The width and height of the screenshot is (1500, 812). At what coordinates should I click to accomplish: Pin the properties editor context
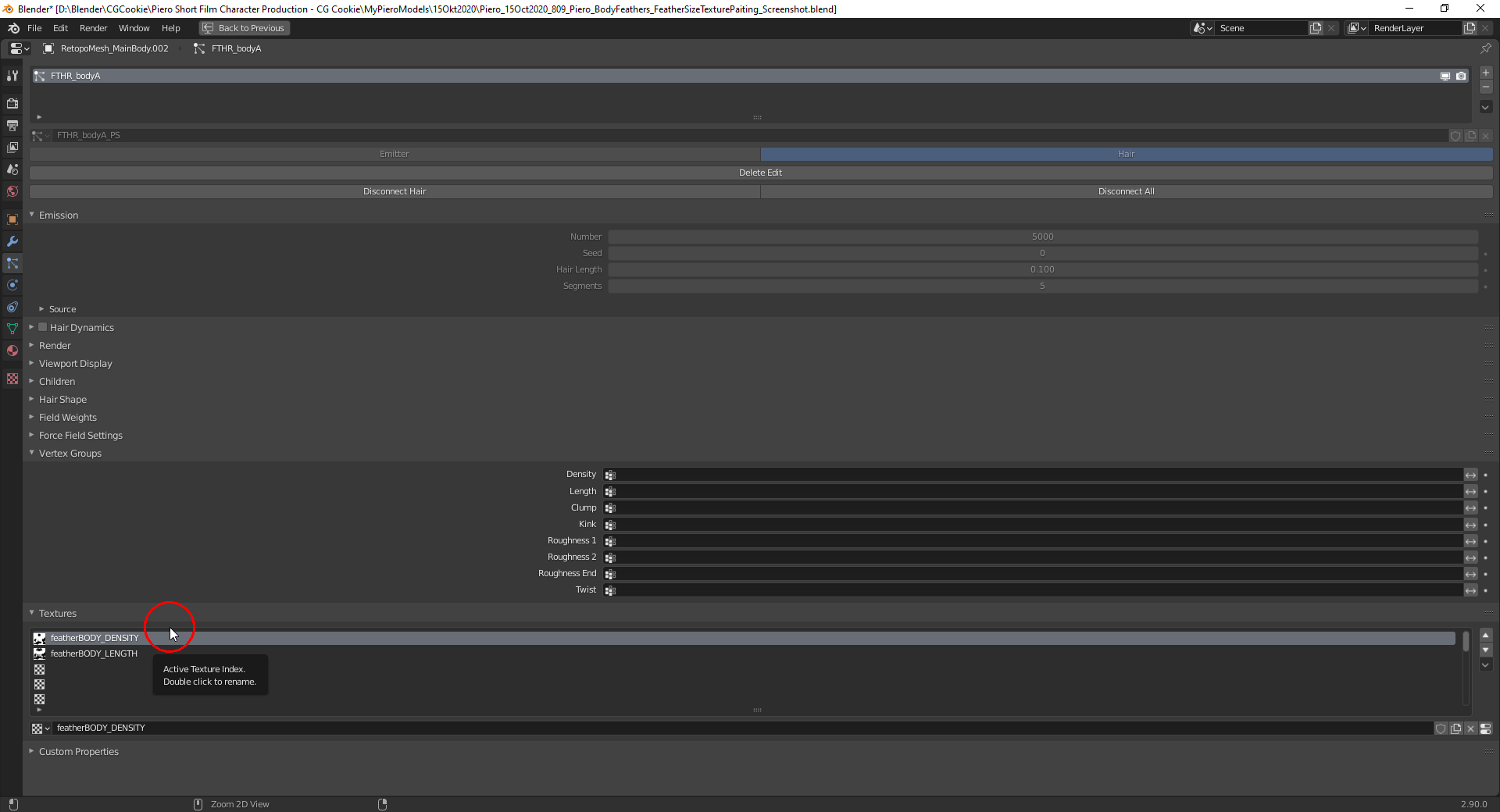1486,48
